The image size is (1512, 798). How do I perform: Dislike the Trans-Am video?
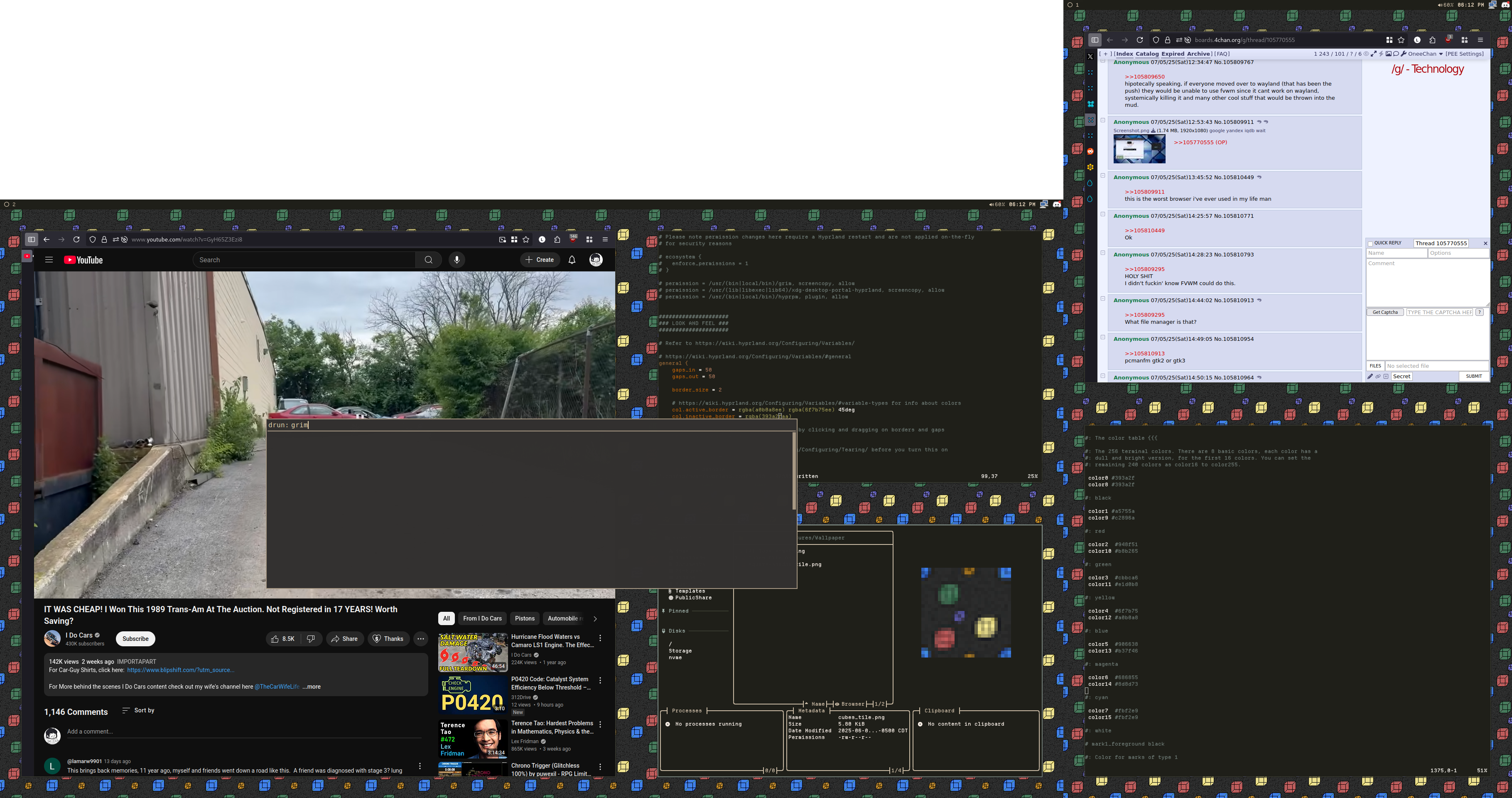[x=311, y=639]
